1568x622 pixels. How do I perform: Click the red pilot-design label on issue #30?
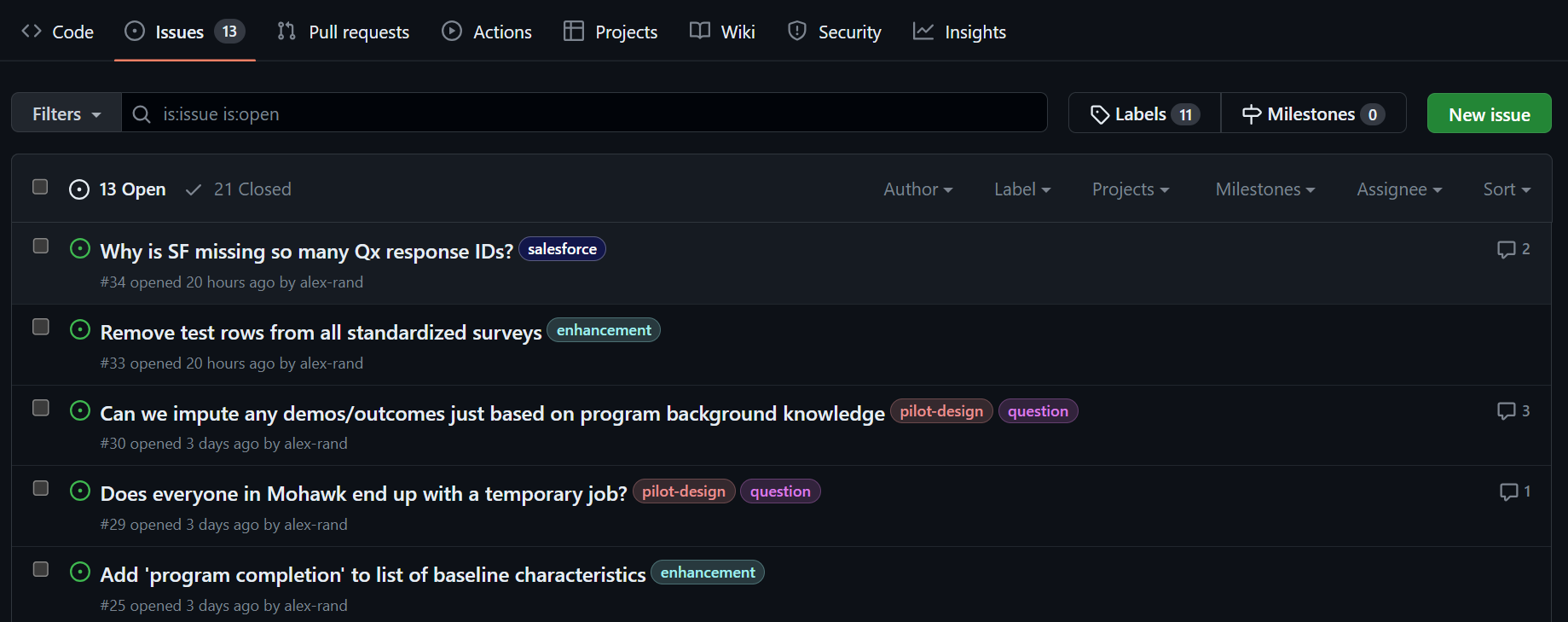click(941, 411)
